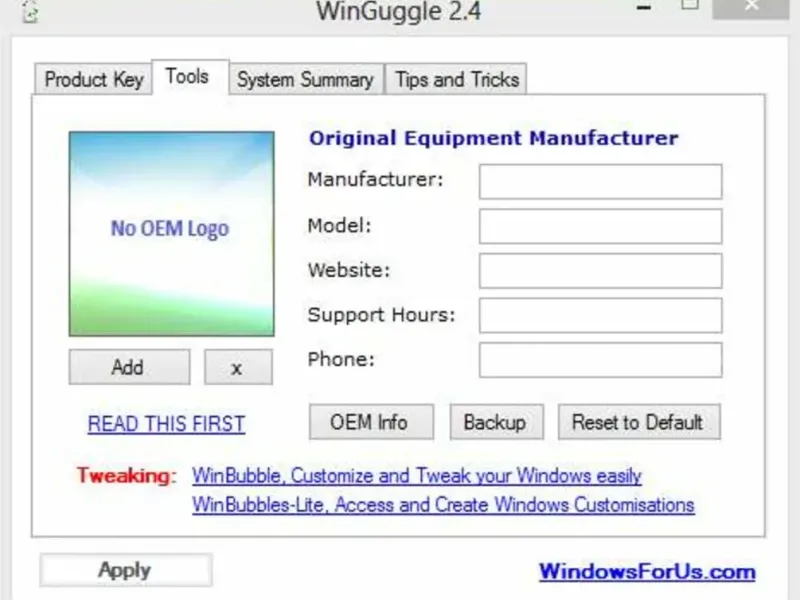Screen dimensions: 800x600
Task: Maximize the WinGuggle window
Action: pos(689,5)
